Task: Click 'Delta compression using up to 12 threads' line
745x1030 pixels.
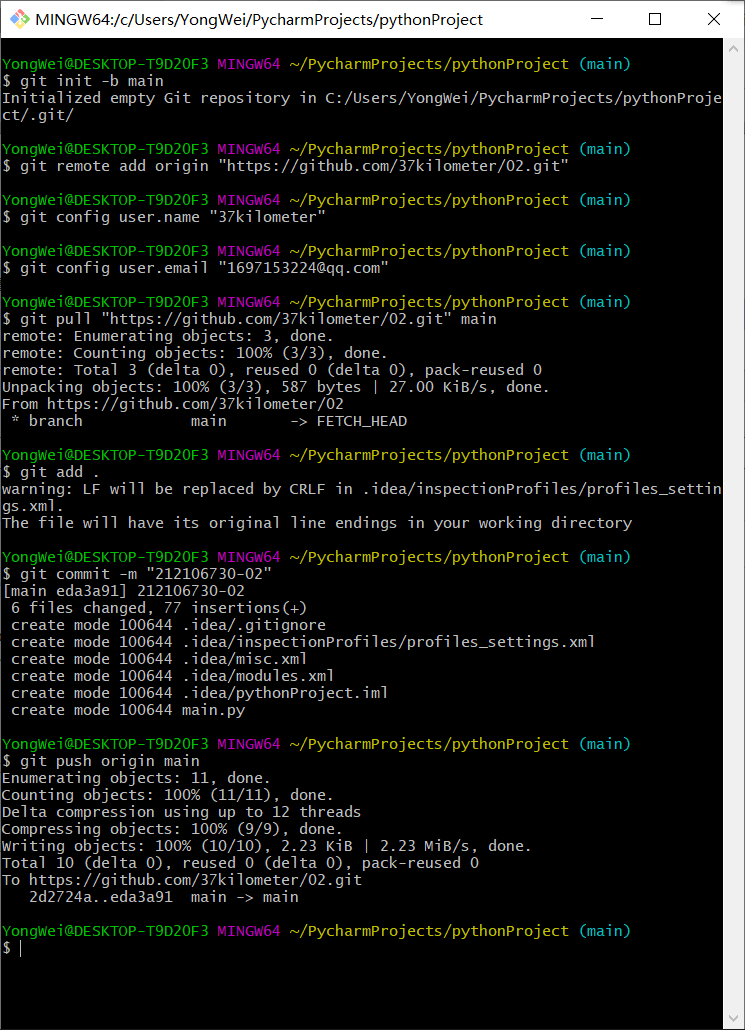Action: point(181,812)
